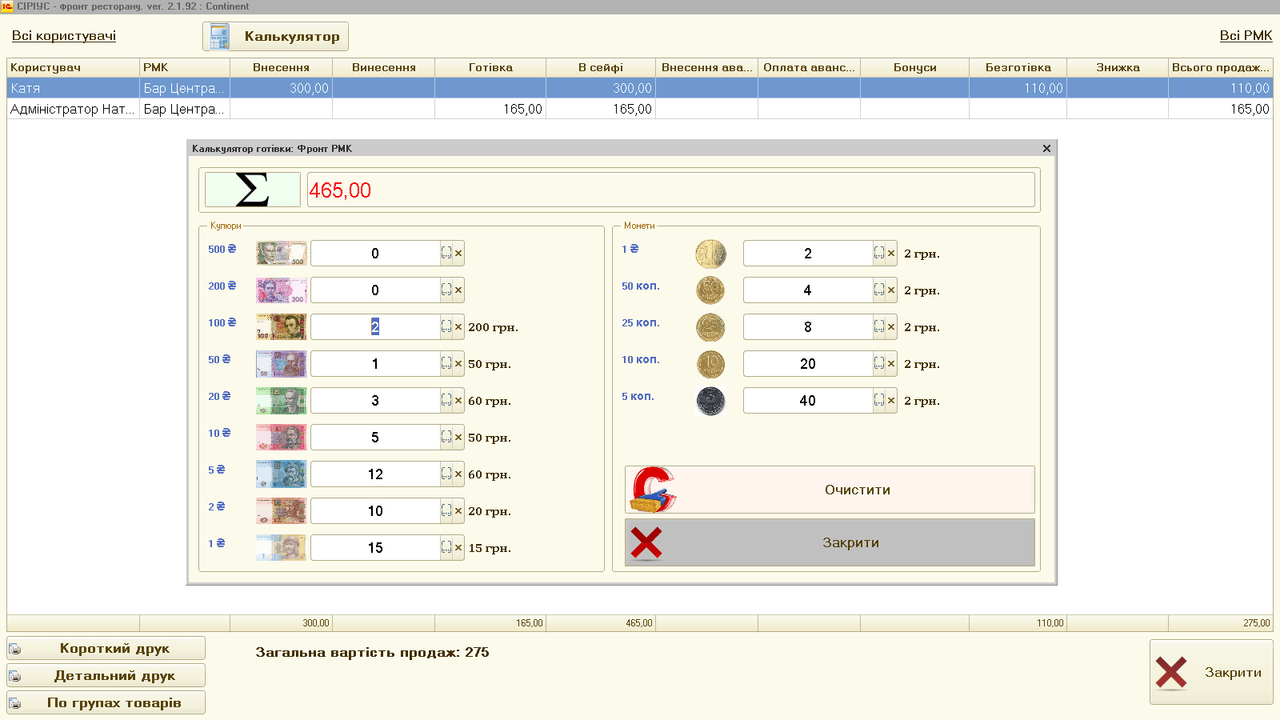Sort the table by Готівка column header
This screenshot has height=720, width=1280.
pyautogui.click(x=490, y=68)
